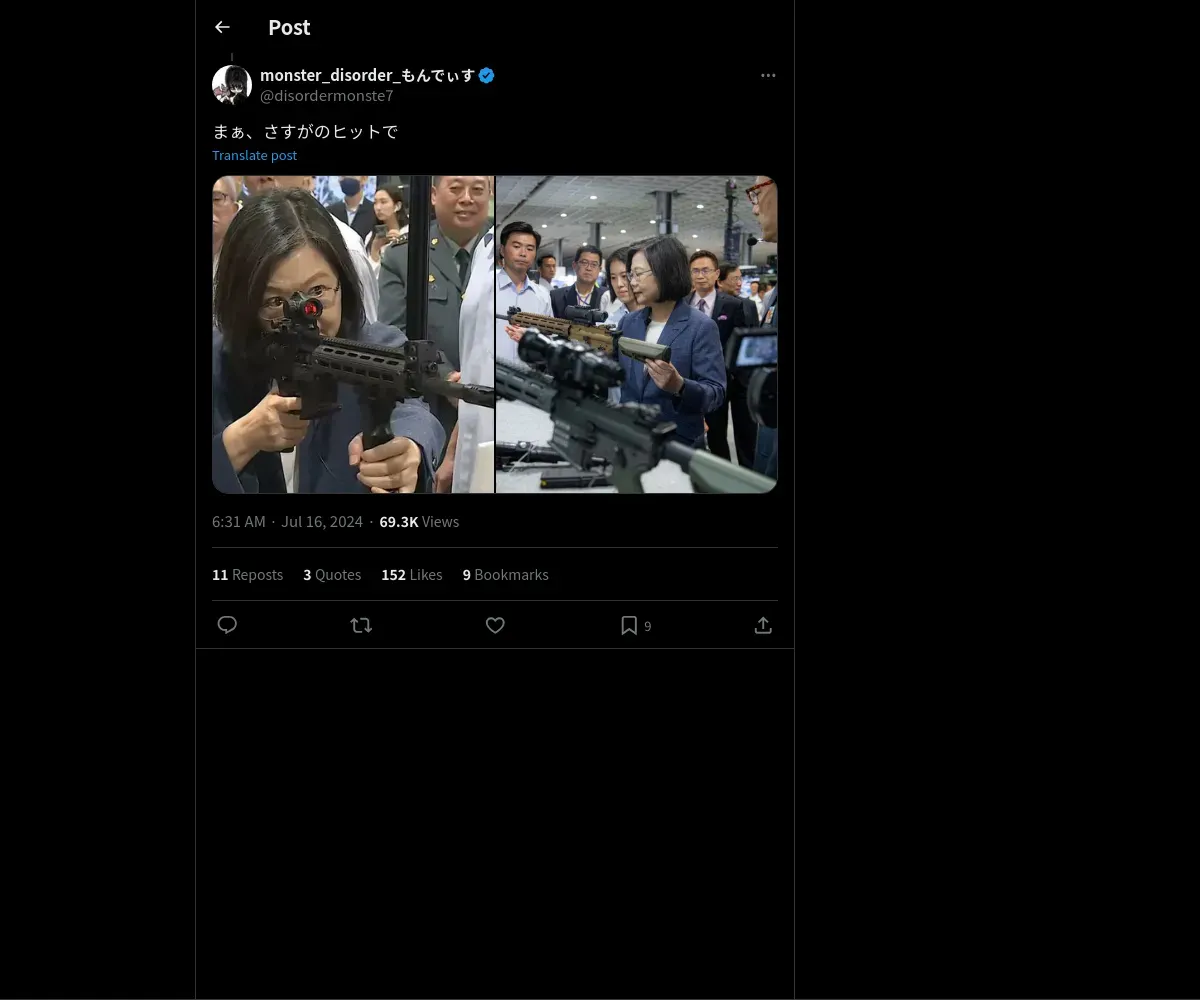
Task: Toggle the bookmark icon
Action: (629, 625)
